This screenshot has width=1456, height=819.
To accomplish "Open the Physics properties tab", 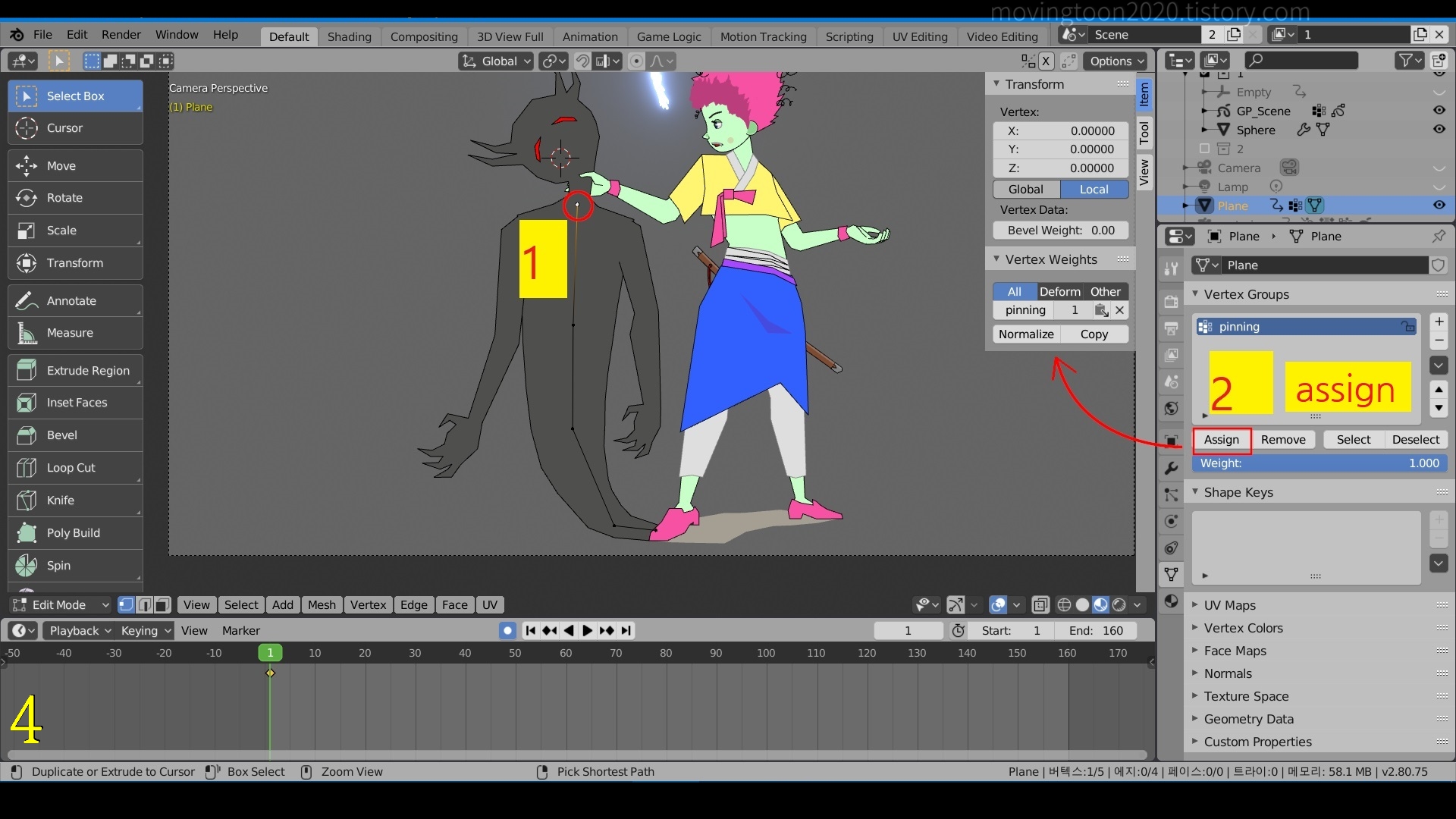I will pyautogui.click(x=1172, y=521).
